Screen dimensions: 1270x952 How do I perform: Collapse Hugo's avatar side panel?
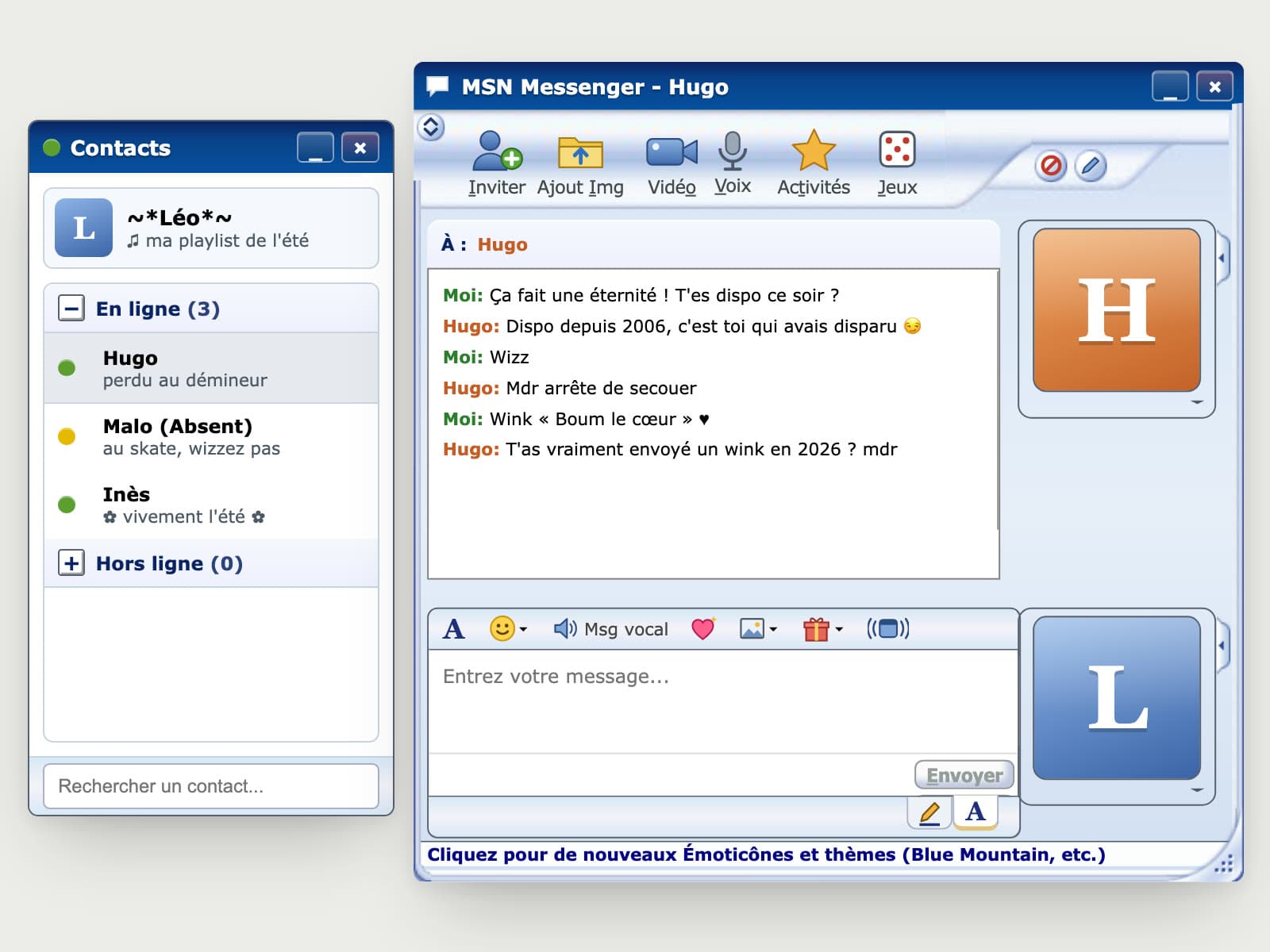[x=1222, y=258]
